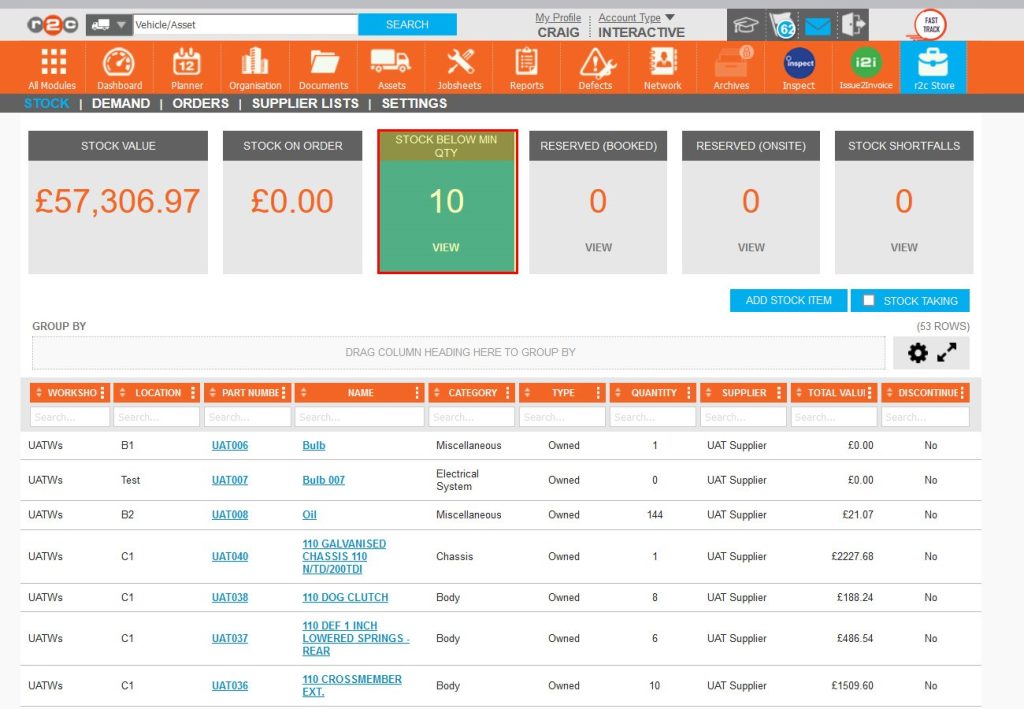Open the Name column options menu
Screen dimensions: 1024x709
[418, 393]
